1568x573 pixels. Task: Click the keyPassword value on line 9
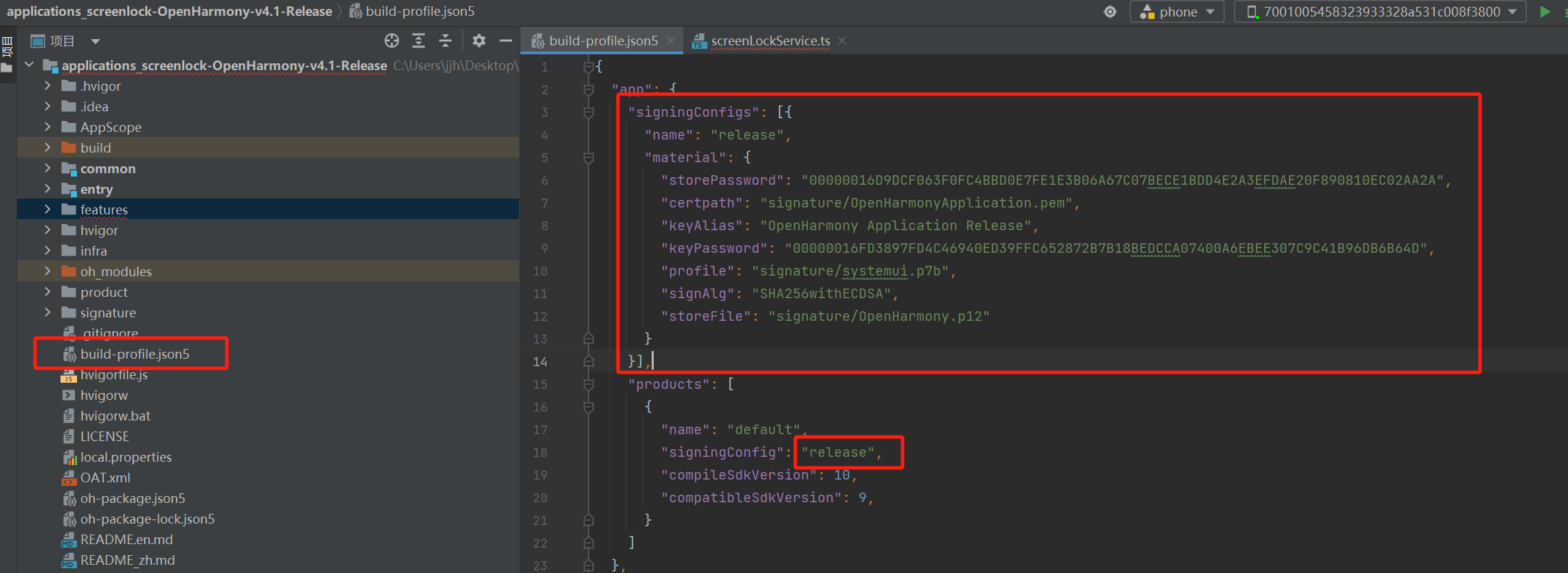tap(1106, 248)
